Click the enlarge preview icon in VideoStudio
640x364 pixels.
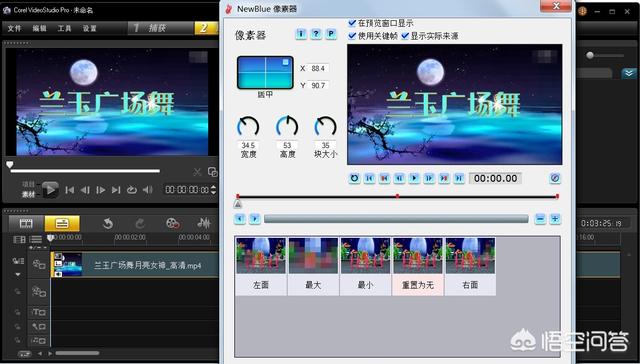212,172
